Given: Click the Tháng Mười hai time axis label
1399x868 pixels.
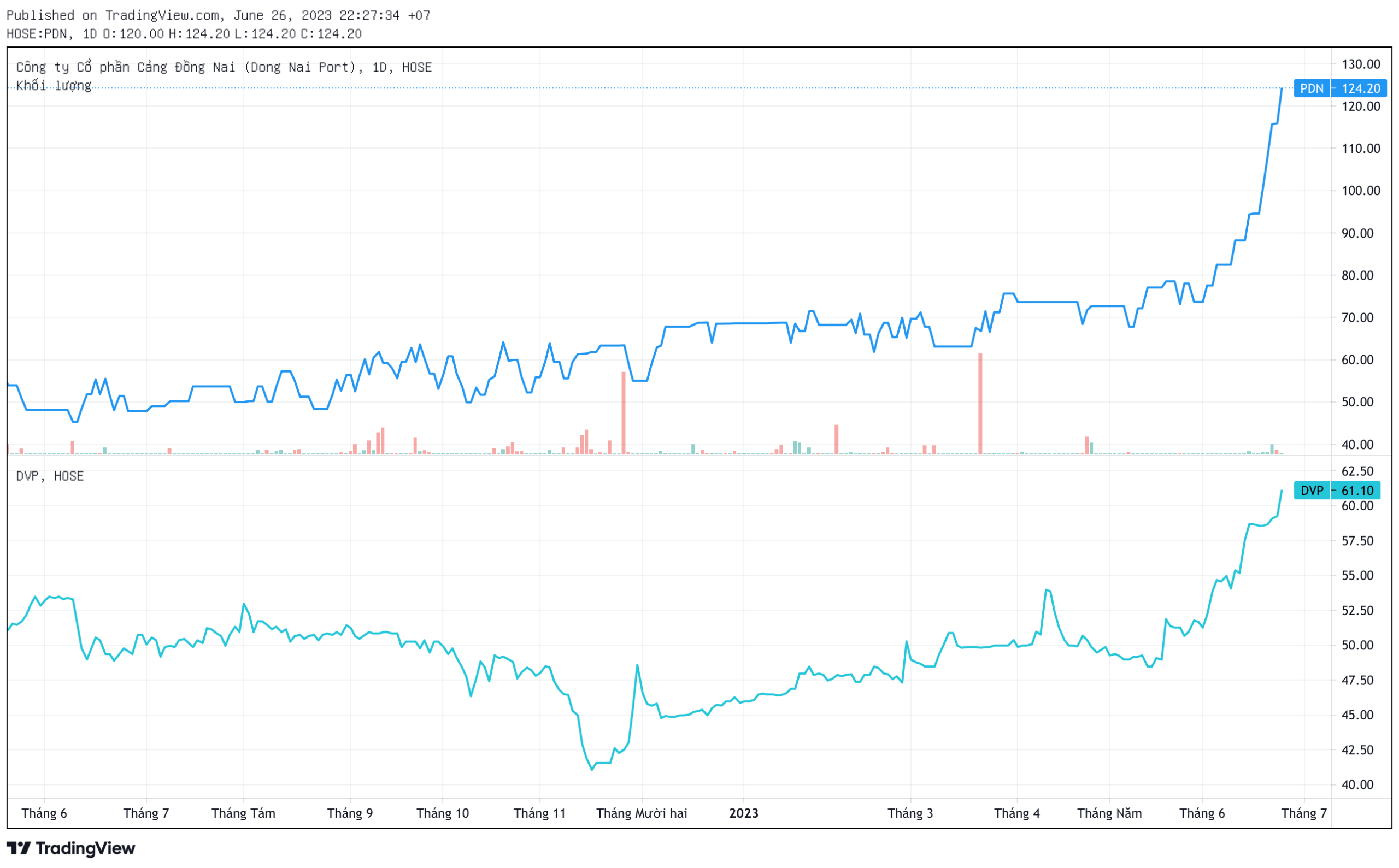Looking at the screenshot, I should coord(642,814).
